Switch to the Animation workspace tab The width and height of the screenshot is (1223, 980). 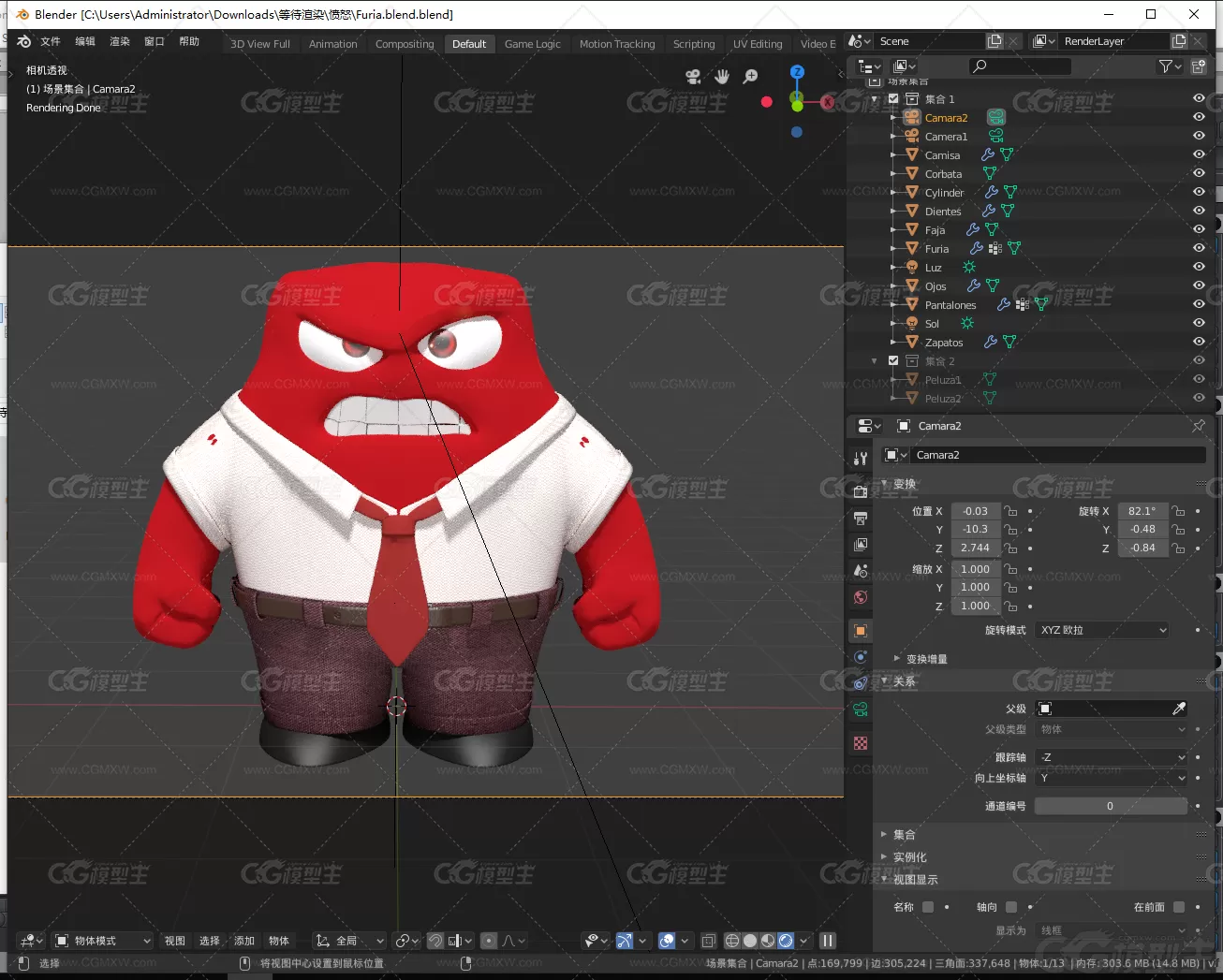333,44
